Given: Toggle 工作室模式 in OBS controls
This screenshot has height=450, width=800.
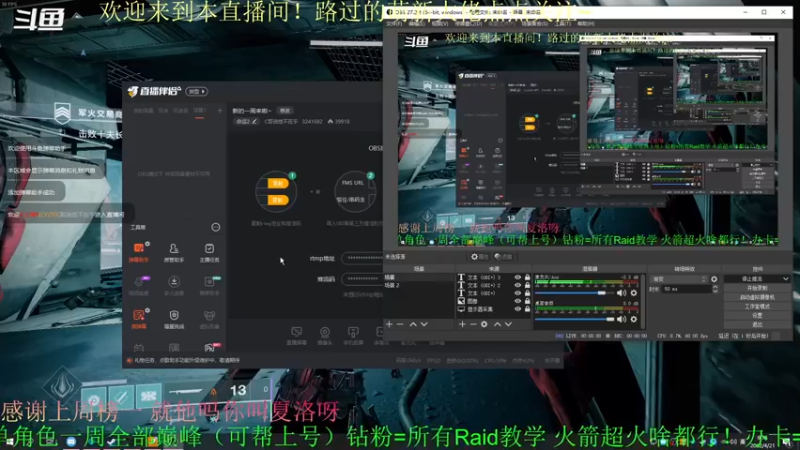Looking at the screenshot, I should click(x=757, y=307).
